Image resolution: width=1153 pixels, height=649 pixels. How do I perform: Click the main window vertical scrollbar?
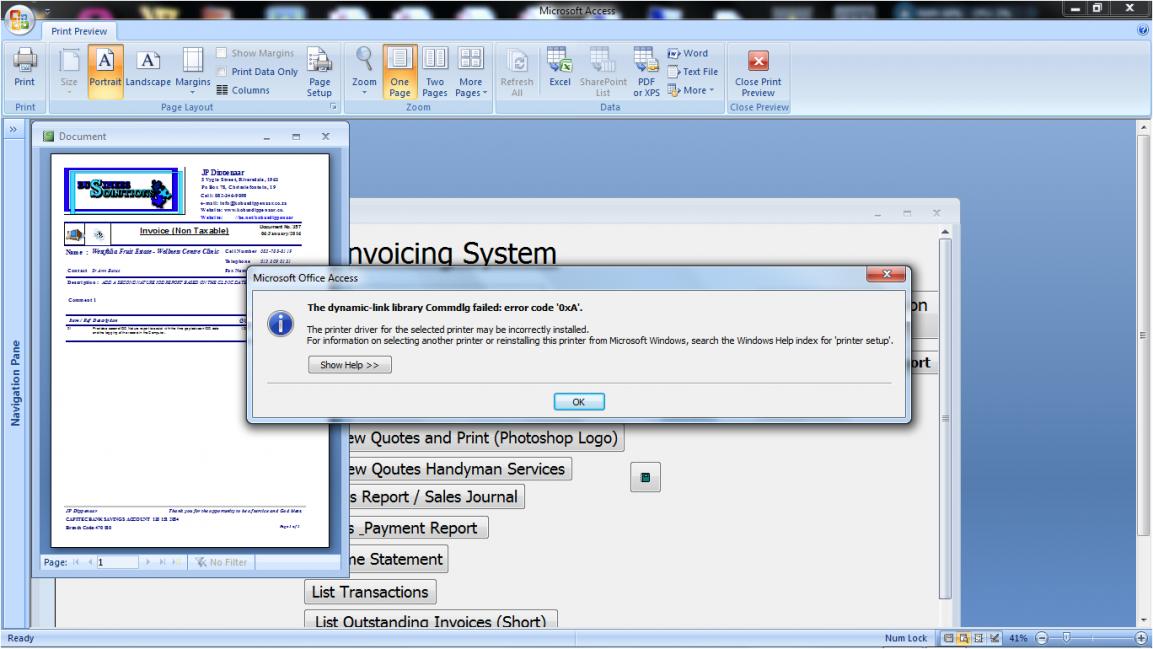click(x=1143, y=373)
